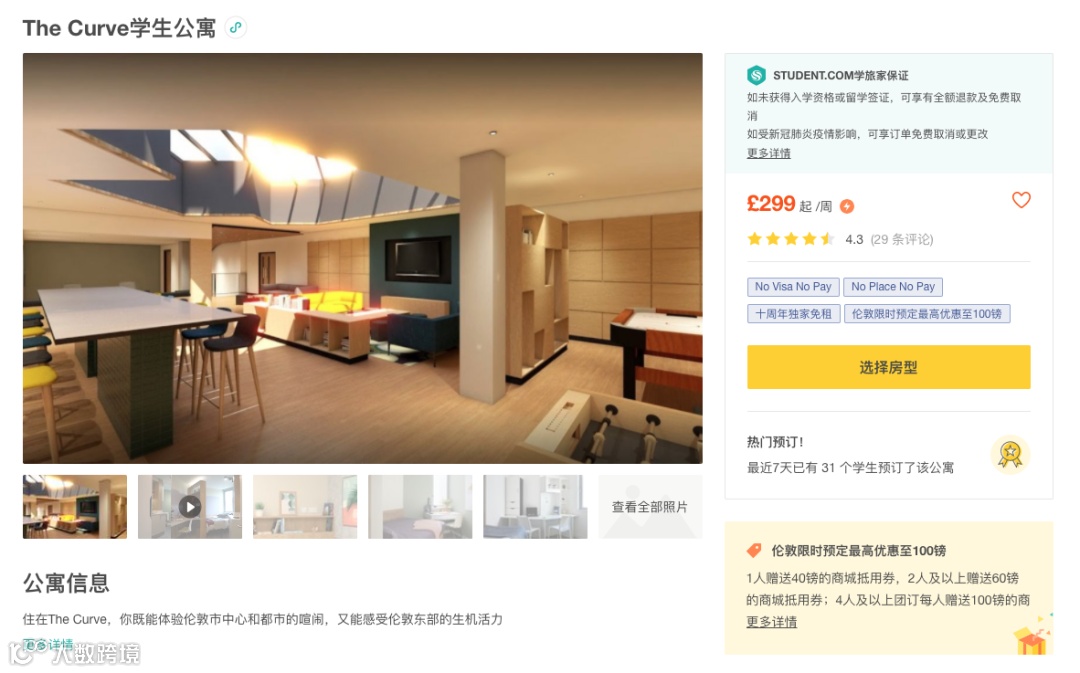The height and width of the screenshot is (673, 1080).
Task: Toggle the heart favorite icon
Action: point(1021,200)
